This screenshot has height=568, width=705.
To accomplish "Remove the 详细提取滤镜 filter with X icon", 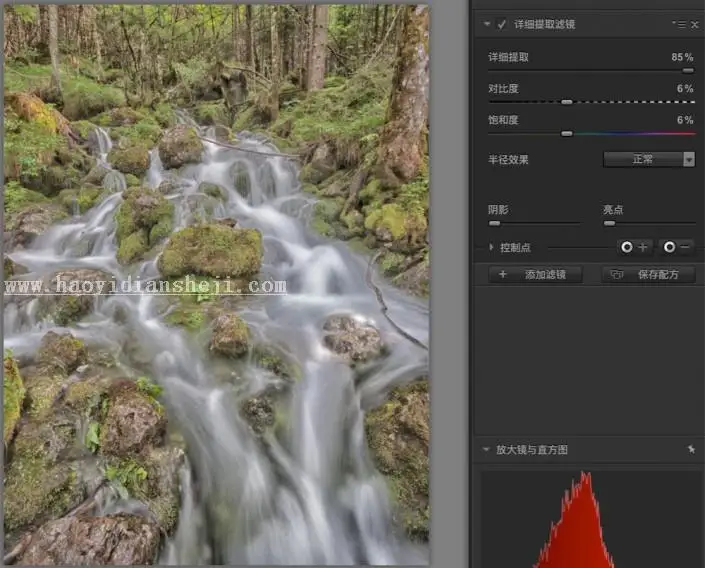I will [695, 25].
